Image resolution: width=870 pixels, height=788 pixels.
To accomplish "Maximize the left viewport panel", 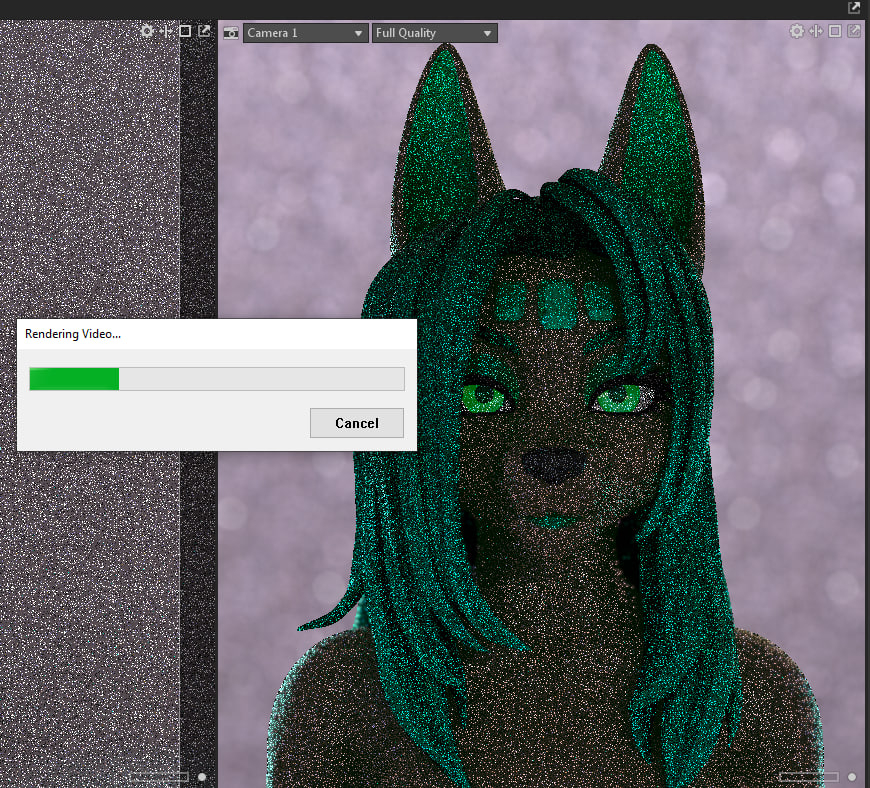I will click(x=185, y=31).
